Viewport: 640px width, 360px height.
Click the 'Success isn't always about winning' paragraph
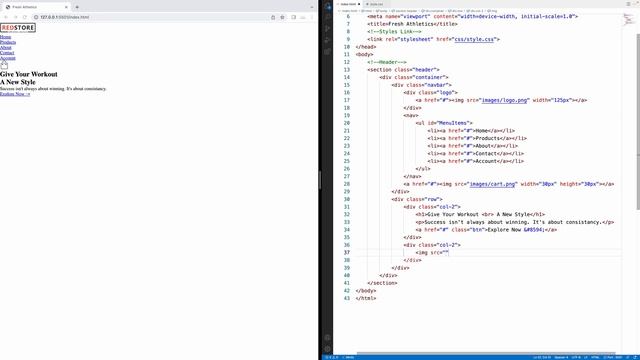[53, 89]
